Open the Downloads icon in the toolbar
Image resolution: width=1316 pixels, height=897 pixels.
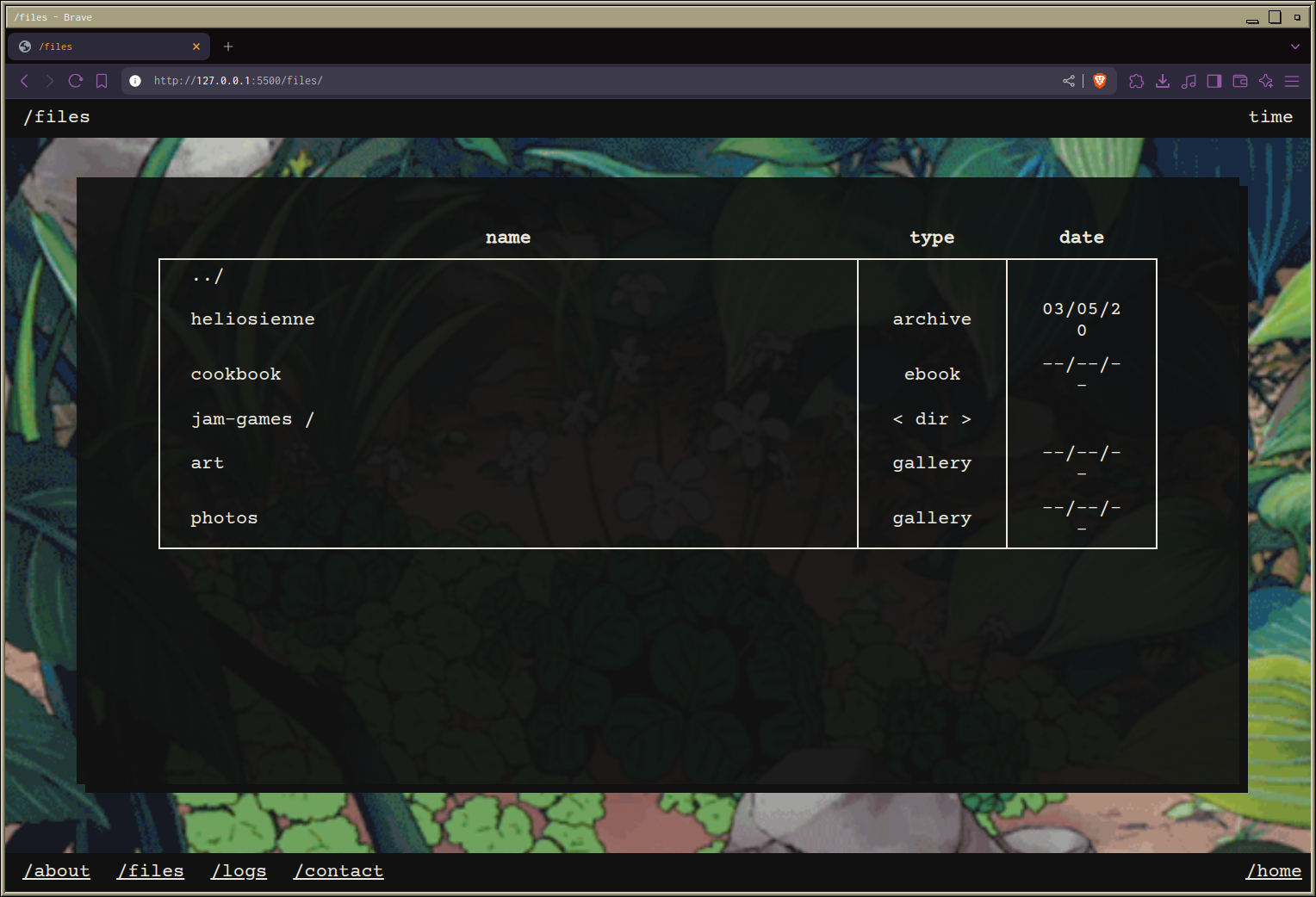point(1162,81)
